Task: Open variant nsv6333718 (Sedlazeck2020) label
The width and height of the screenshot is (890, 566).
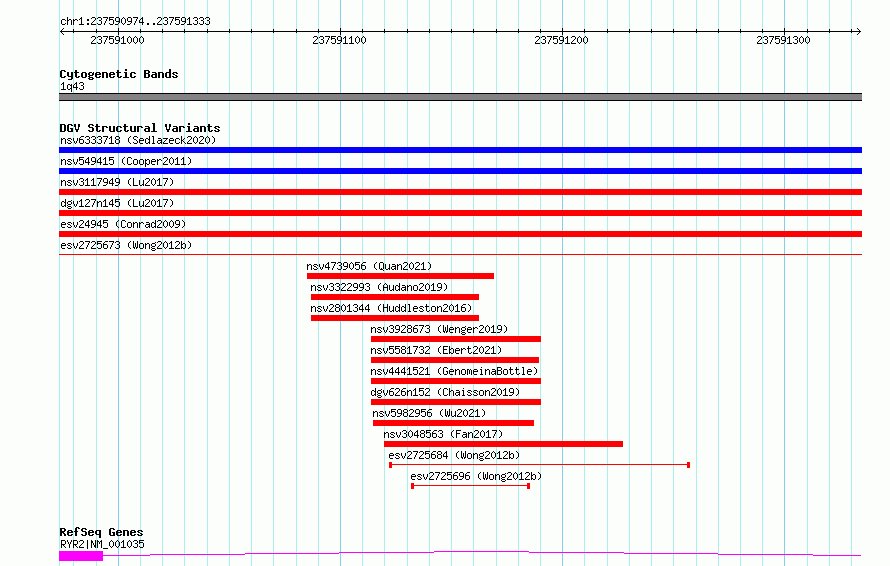Action: coord(138,140)
